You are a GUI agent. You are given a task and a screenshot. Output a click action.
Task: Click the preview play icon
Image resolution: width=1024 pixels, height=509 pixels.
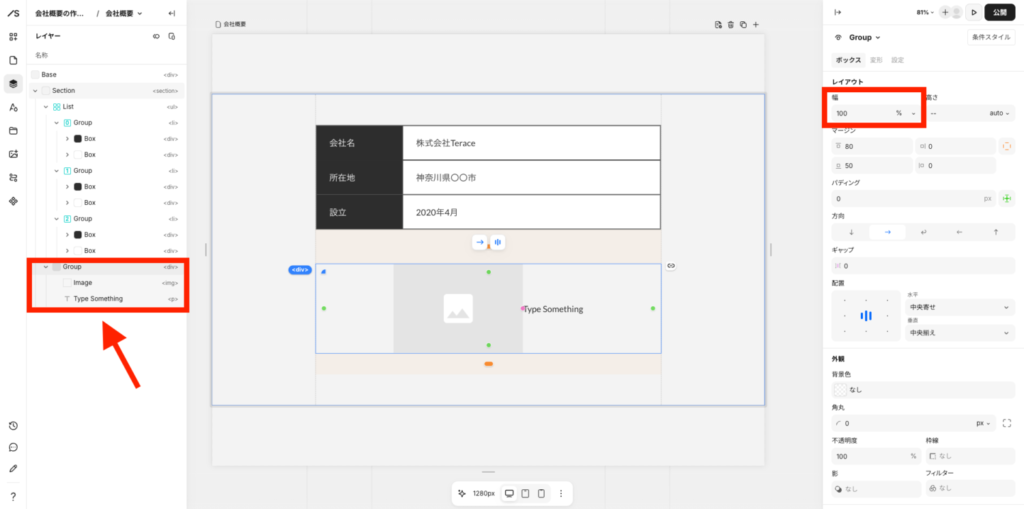(x=974, y=12)
